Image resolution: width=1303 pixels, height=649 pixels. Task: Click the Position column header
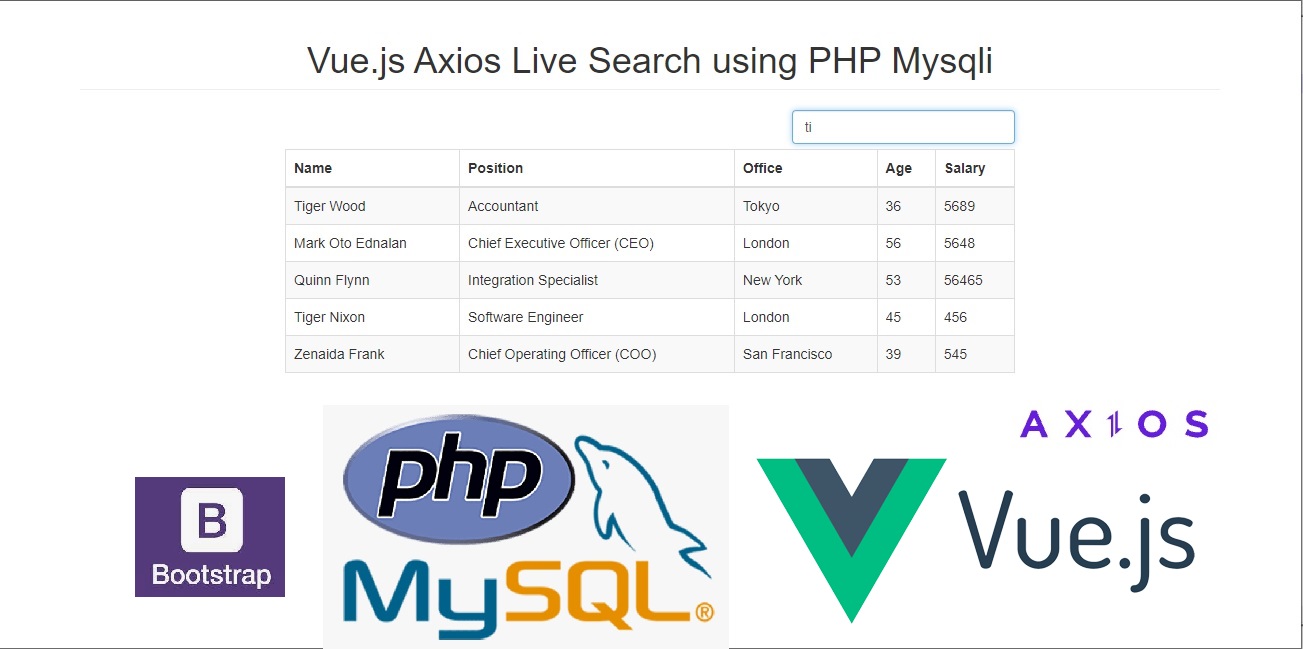597,168
